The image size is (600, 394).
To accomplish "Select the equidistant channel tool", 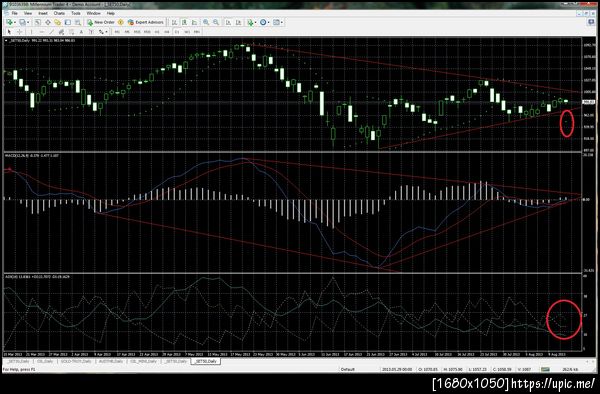I will click(61, 32).
